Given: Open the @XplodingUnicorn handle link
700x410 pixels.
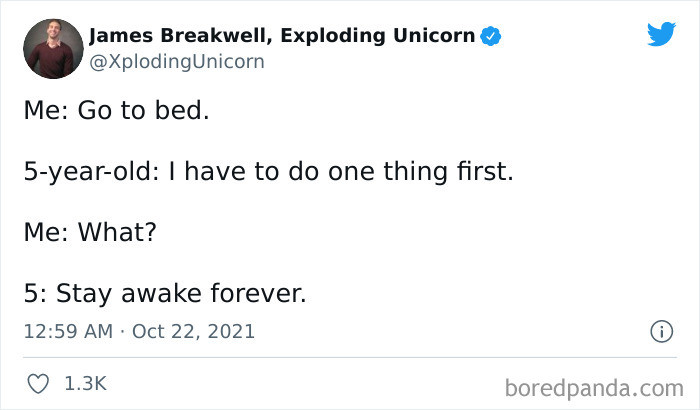Looking at the screenshot, I should tap(177, 61).
